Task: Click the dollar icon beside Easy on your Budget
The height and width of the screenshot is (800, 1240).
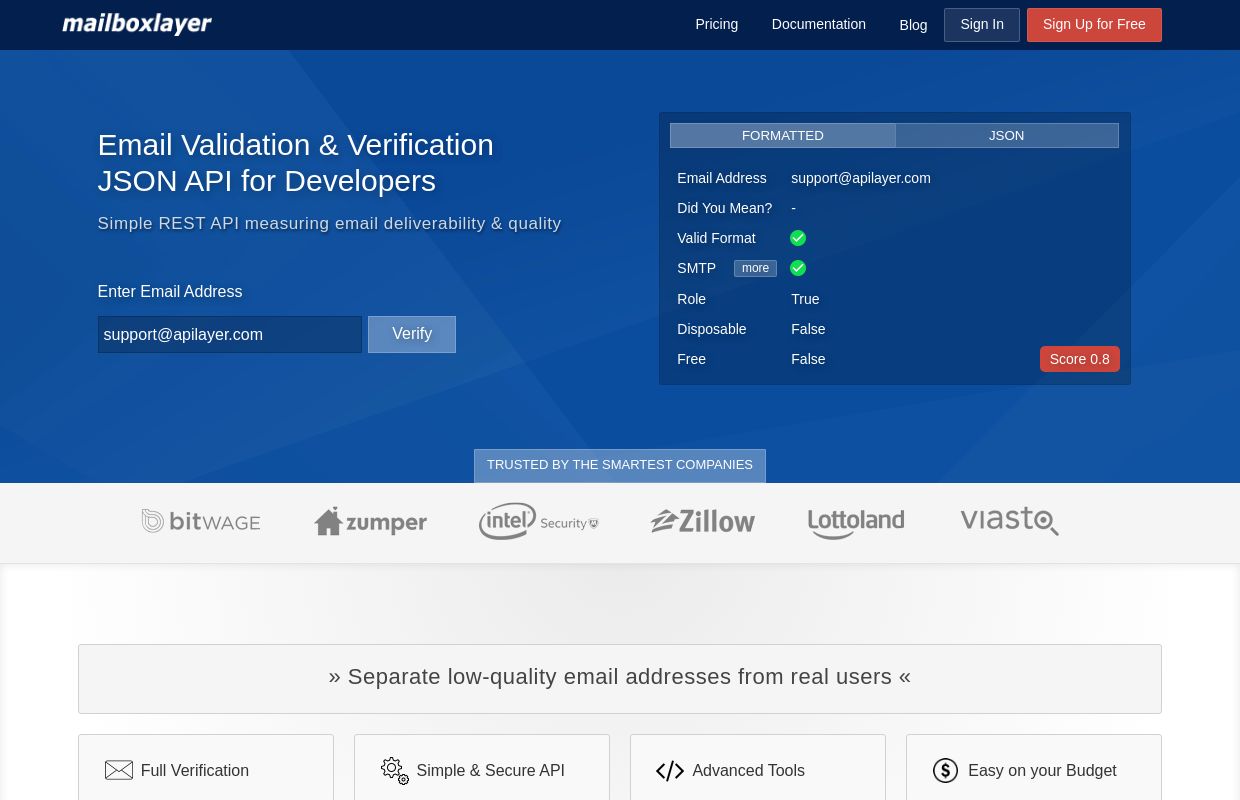Action: click(x=945, y=770)
